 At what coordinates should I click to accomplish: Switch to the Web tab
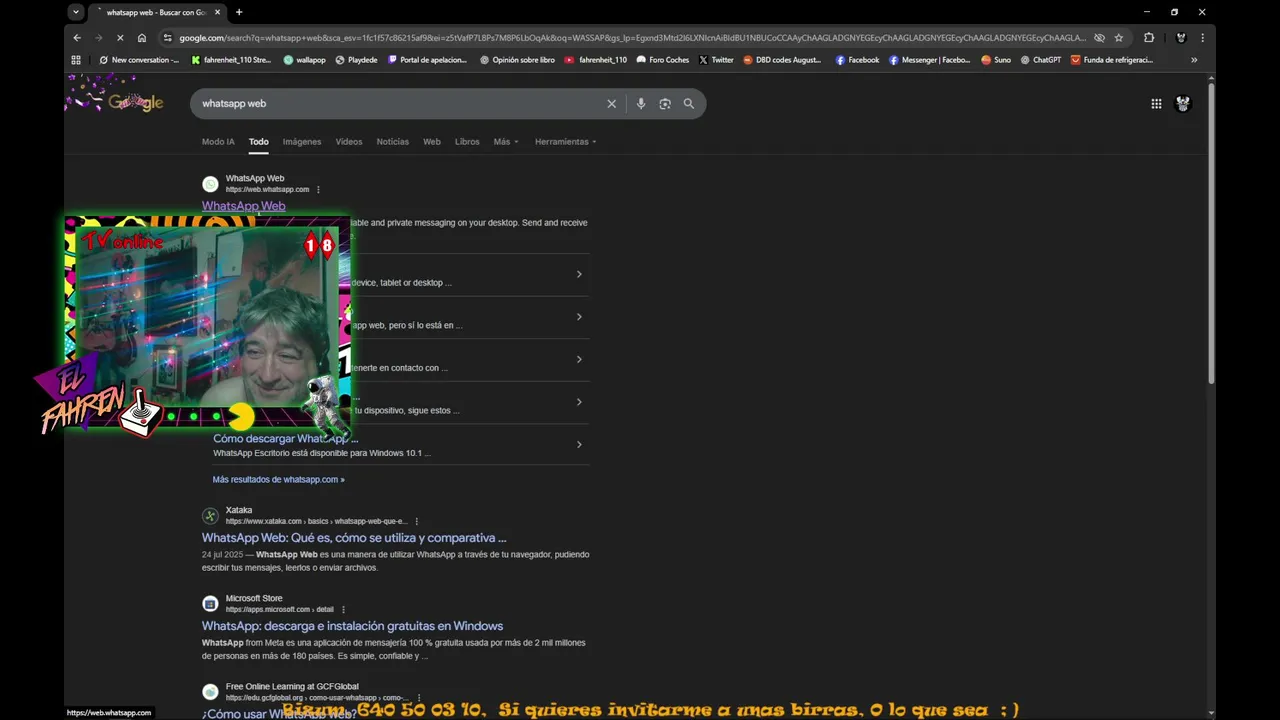[432, 142]
